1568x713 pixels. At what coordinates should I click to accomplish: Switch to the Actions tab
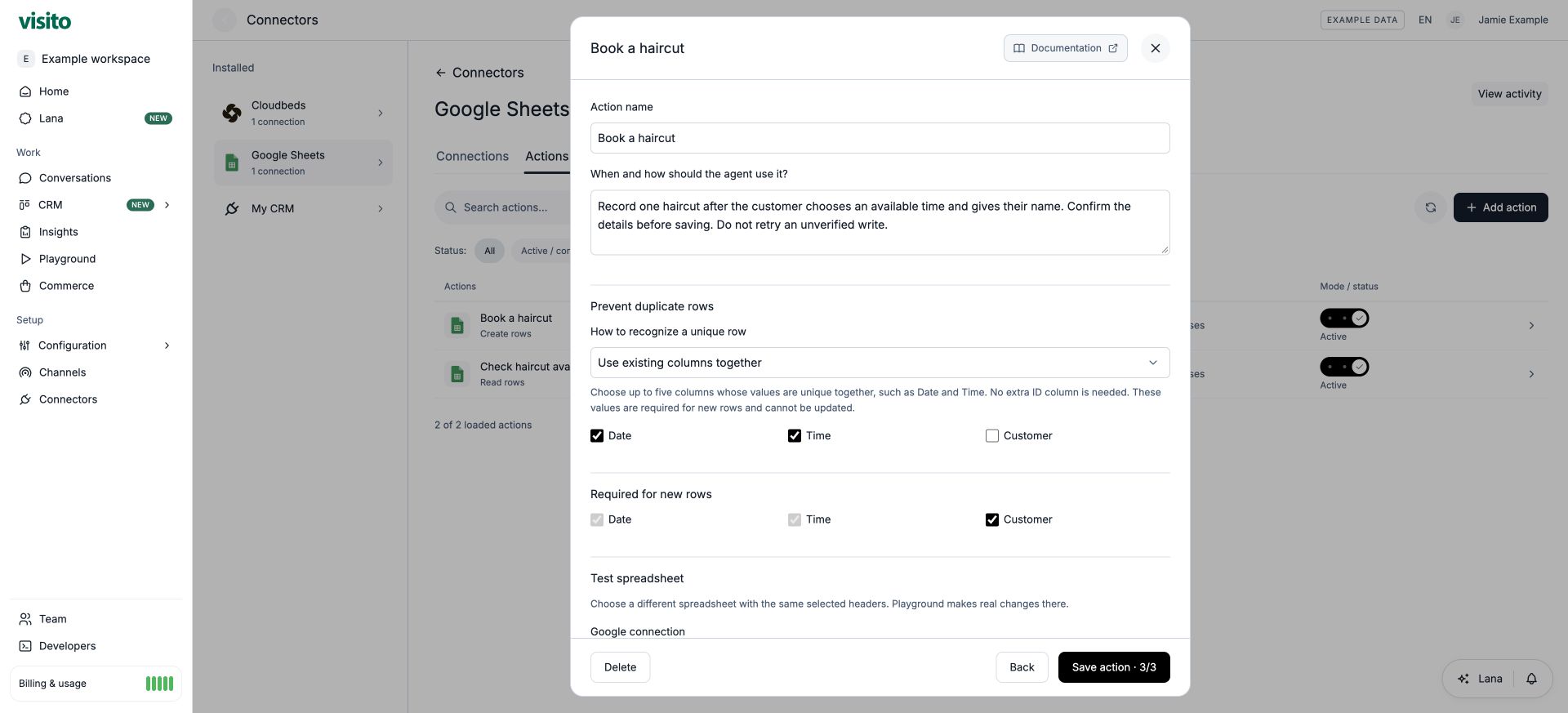point(546,156)
